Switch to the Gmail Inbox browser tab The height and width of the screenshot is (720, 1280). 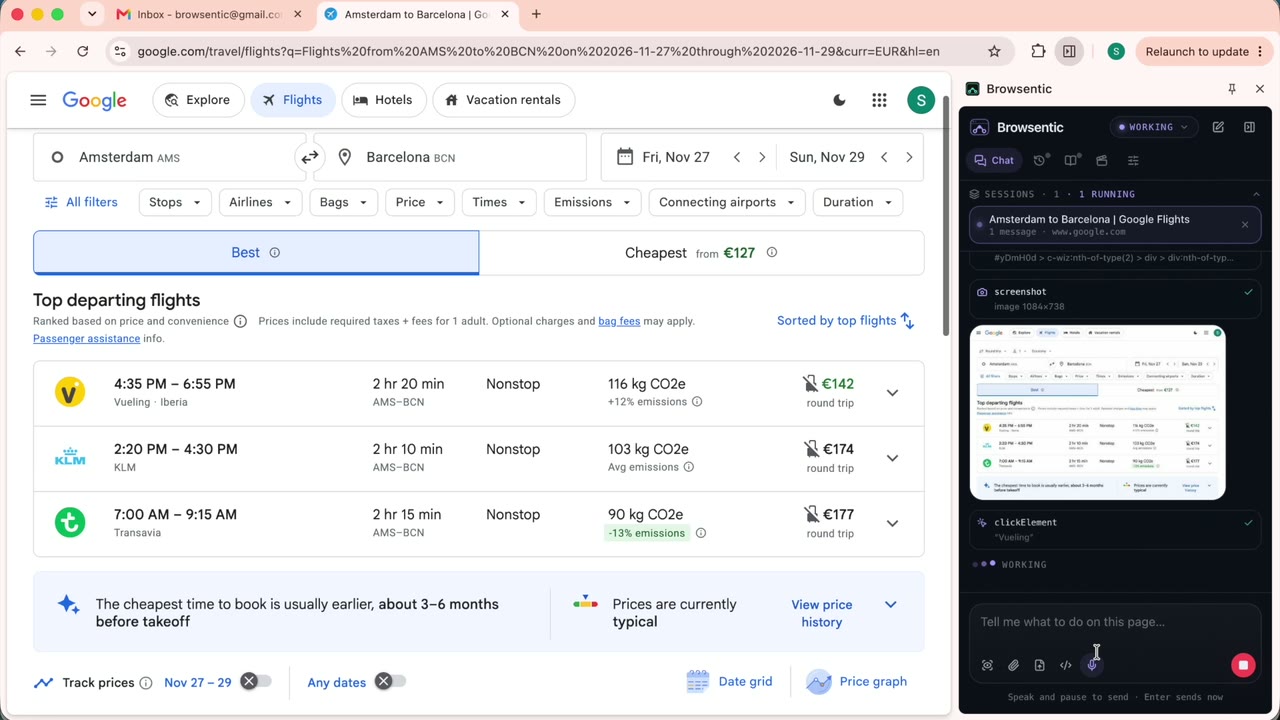[x=206, y=14]
